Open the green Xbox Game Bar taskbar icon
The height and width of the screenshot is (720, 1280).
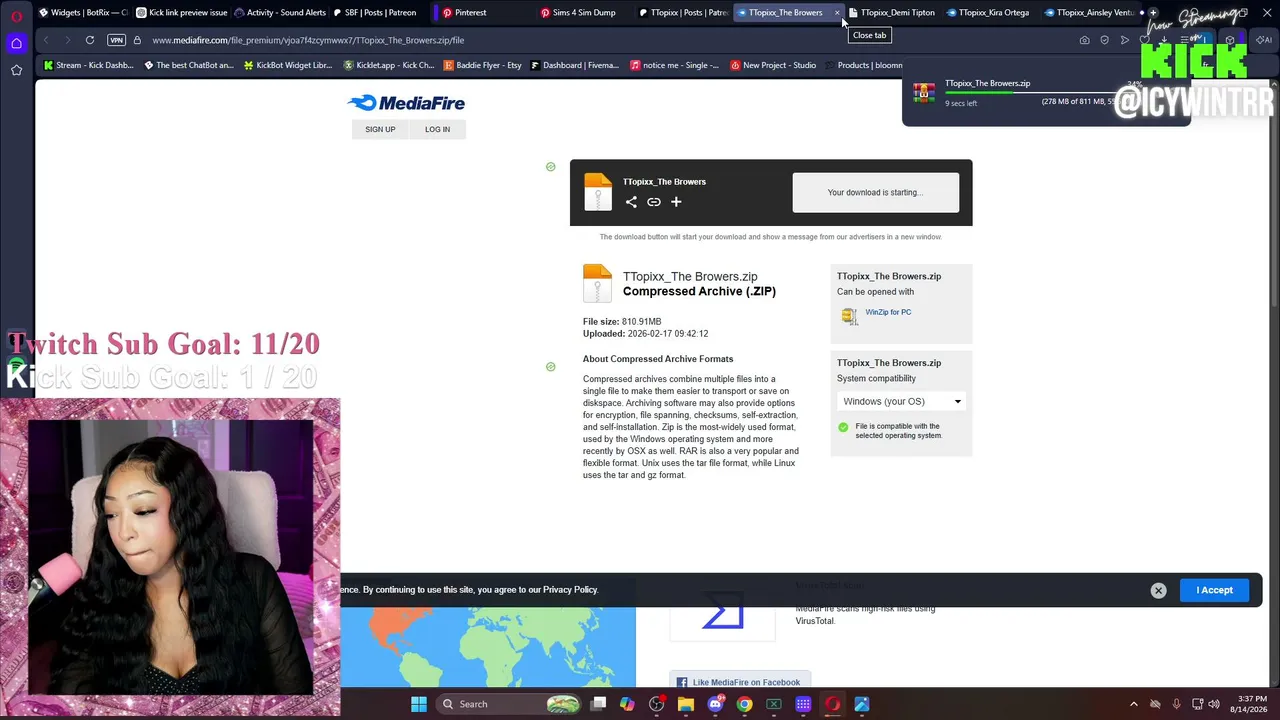click(x=773, y=704)
